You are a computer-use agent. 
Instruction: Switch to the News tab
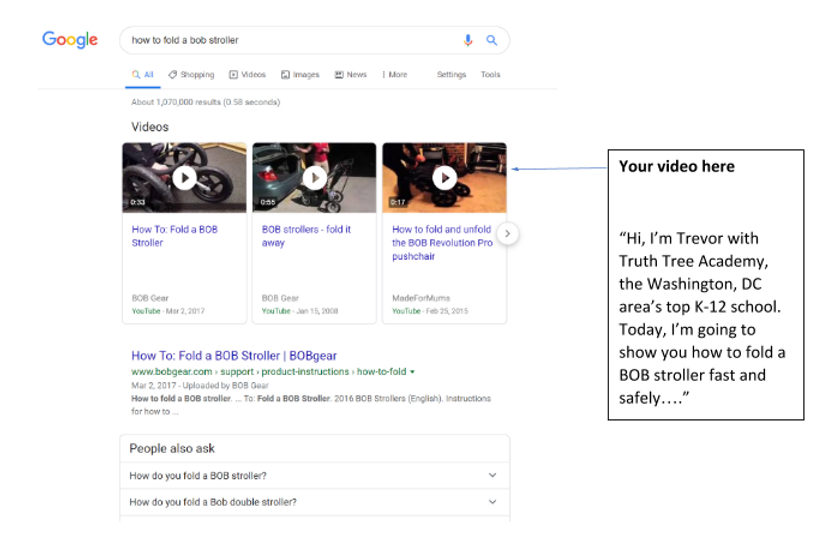coord(351,74)
